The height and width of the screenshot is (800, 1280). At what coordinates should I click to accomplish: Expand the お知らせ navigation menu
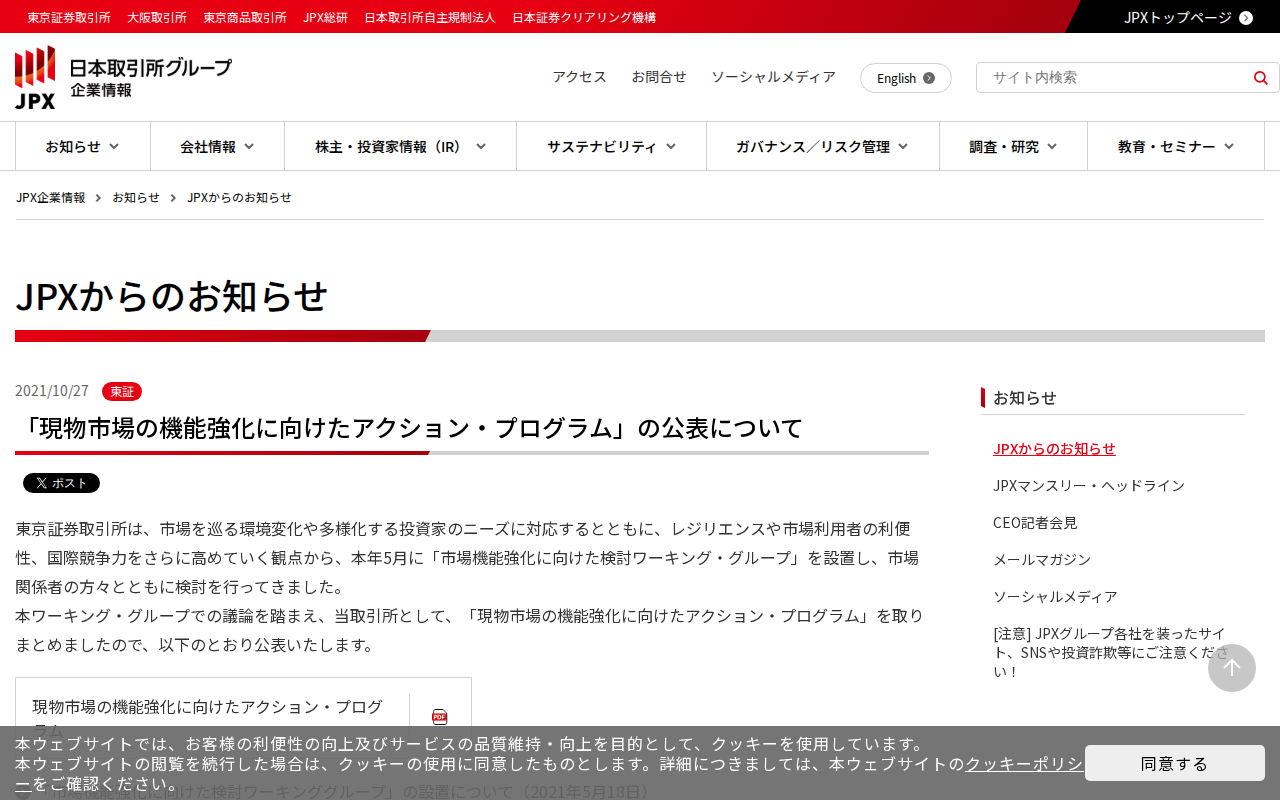(x=82, y=146)
